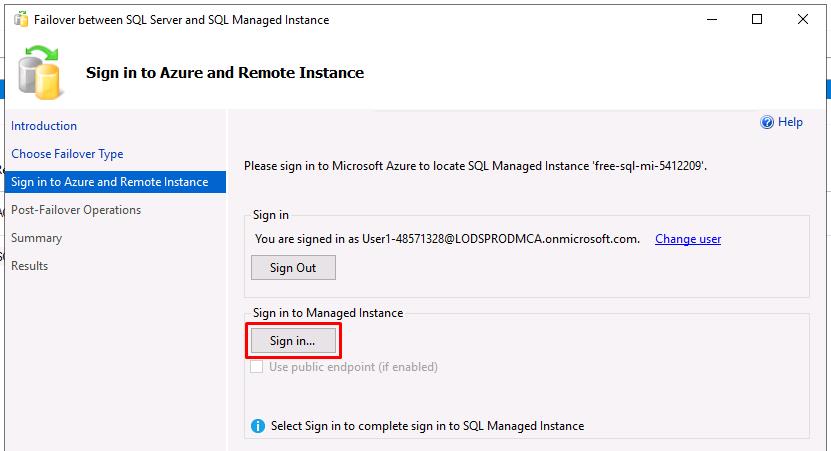Click the blue info icon beside sign-in hint

tap(258, 426)
